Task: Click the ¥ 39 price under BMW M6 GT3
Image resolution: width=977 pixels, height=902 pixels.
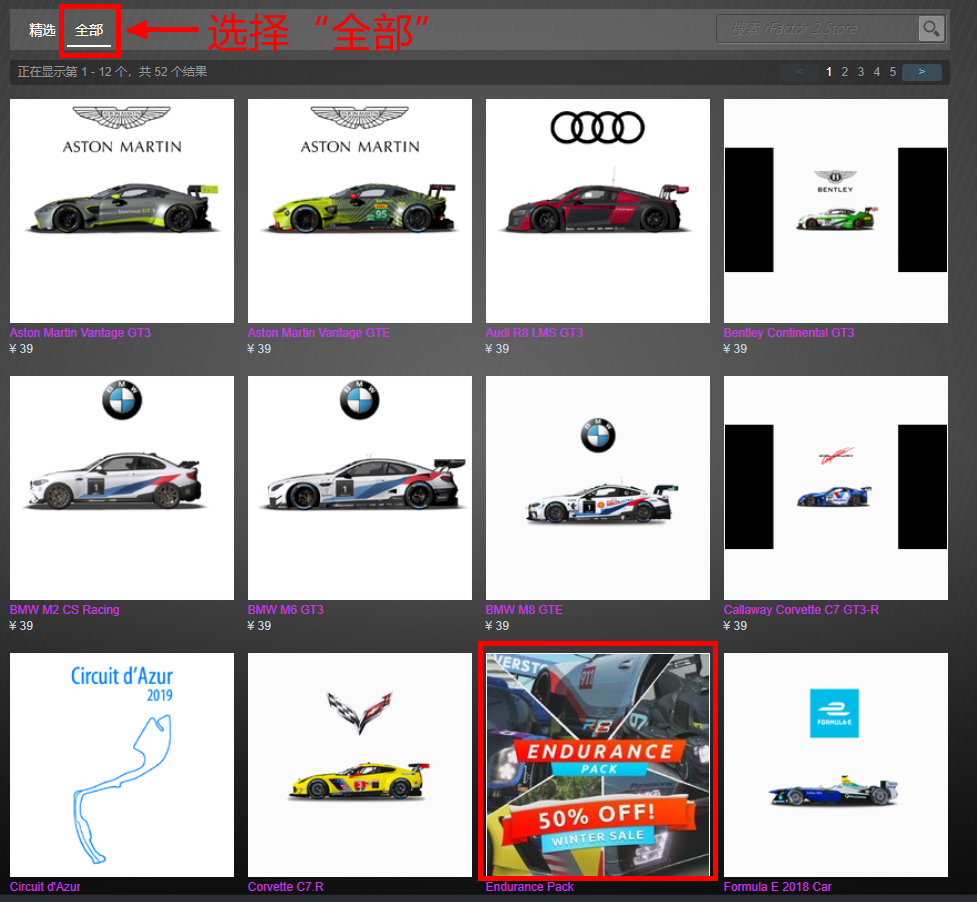Action: point(259,625)
